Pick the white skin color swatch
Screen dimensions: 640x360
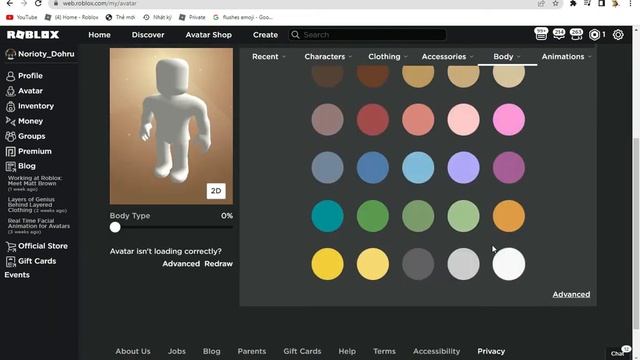(509, 264)
